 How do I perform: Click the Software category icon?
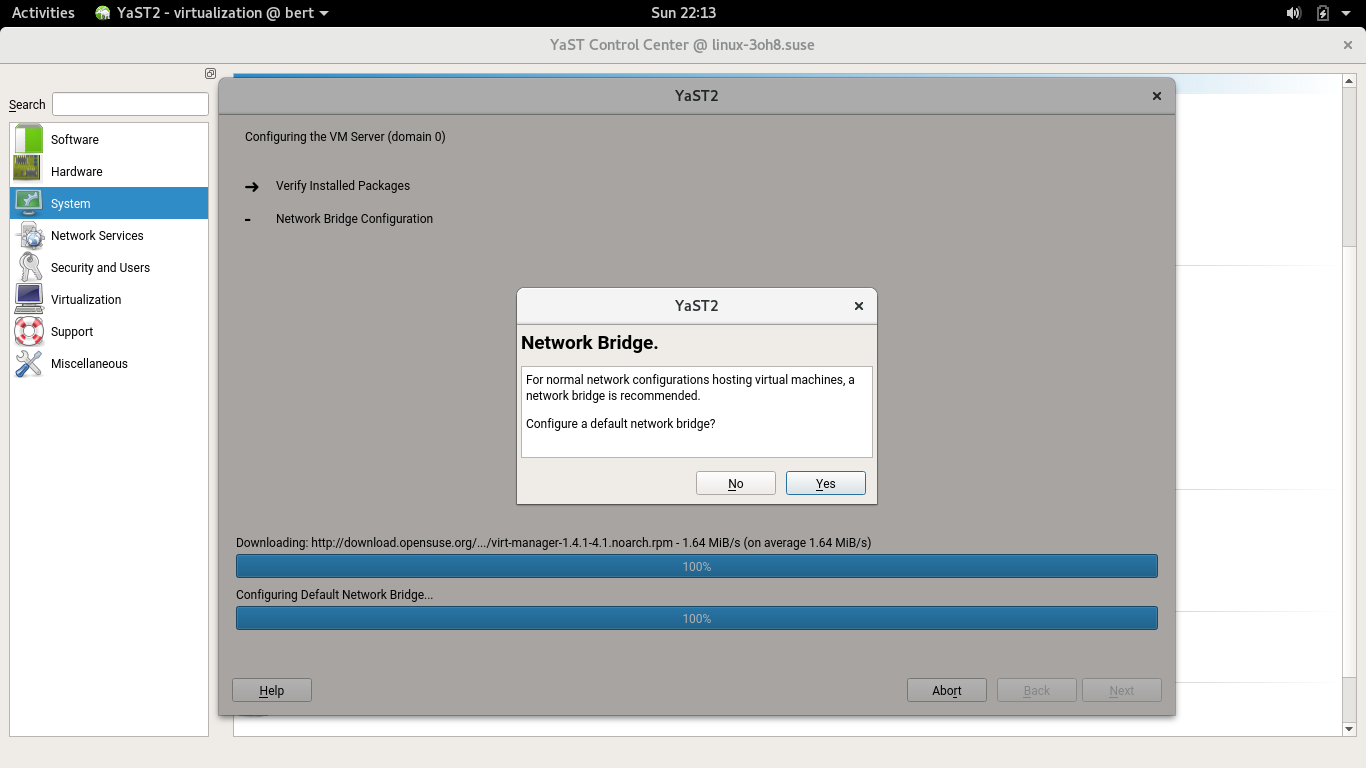tap(29, 139)
